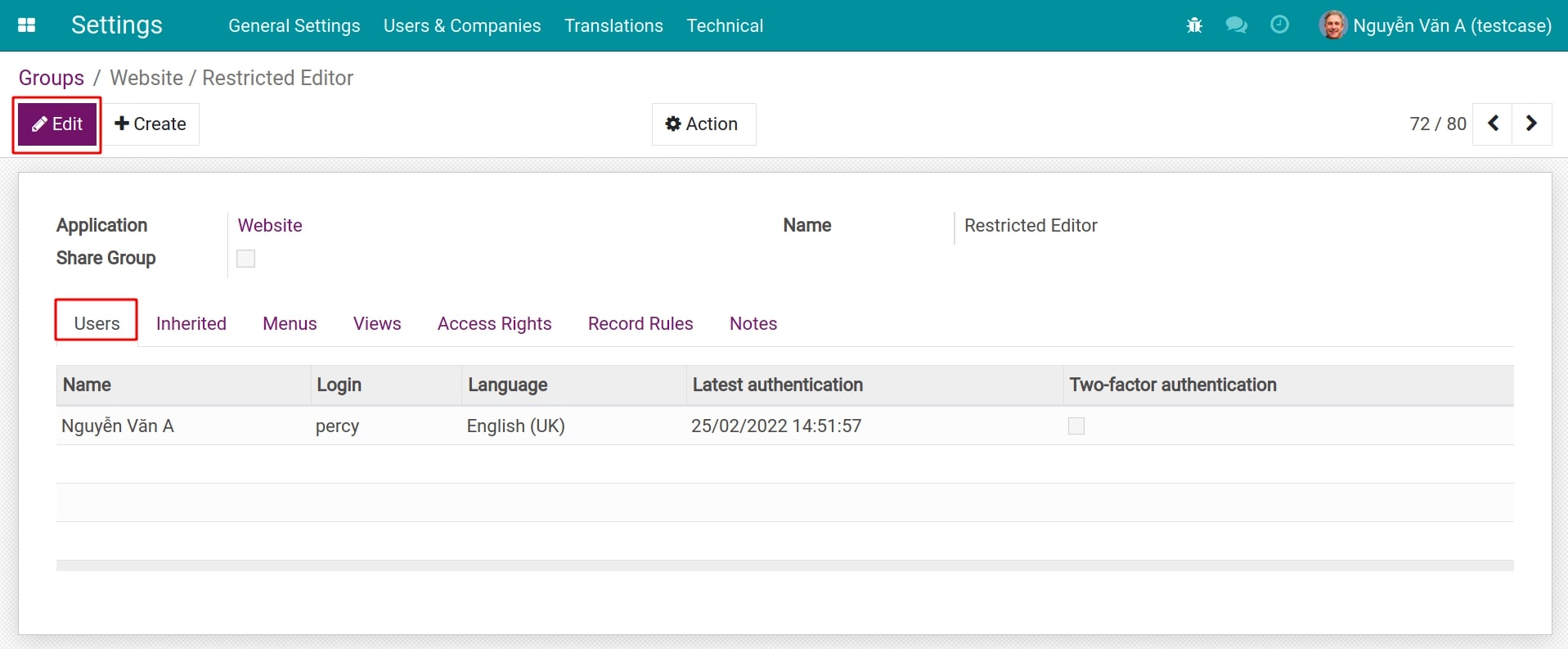Click the user avatar picture
Image resolution: width=1568 pixels, height=649 pixels.
[1332, 25]
